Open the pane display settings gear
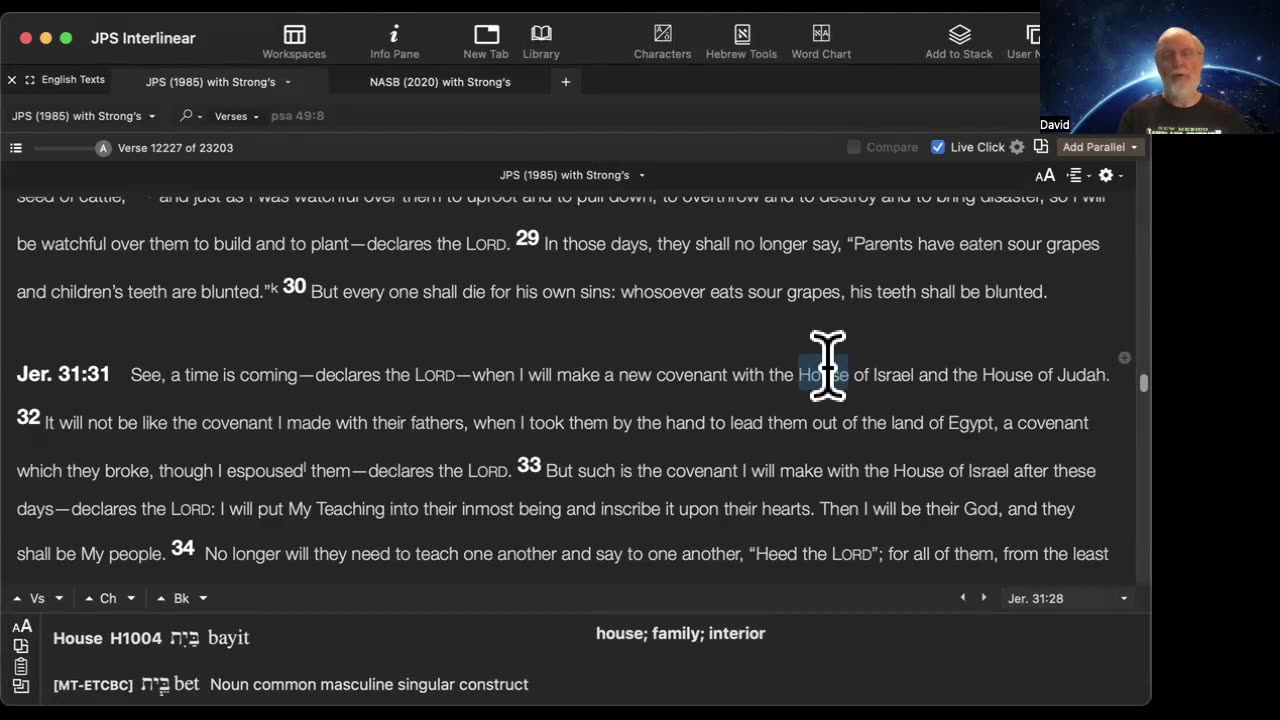1280x720 pixels. click(1110, 175)
